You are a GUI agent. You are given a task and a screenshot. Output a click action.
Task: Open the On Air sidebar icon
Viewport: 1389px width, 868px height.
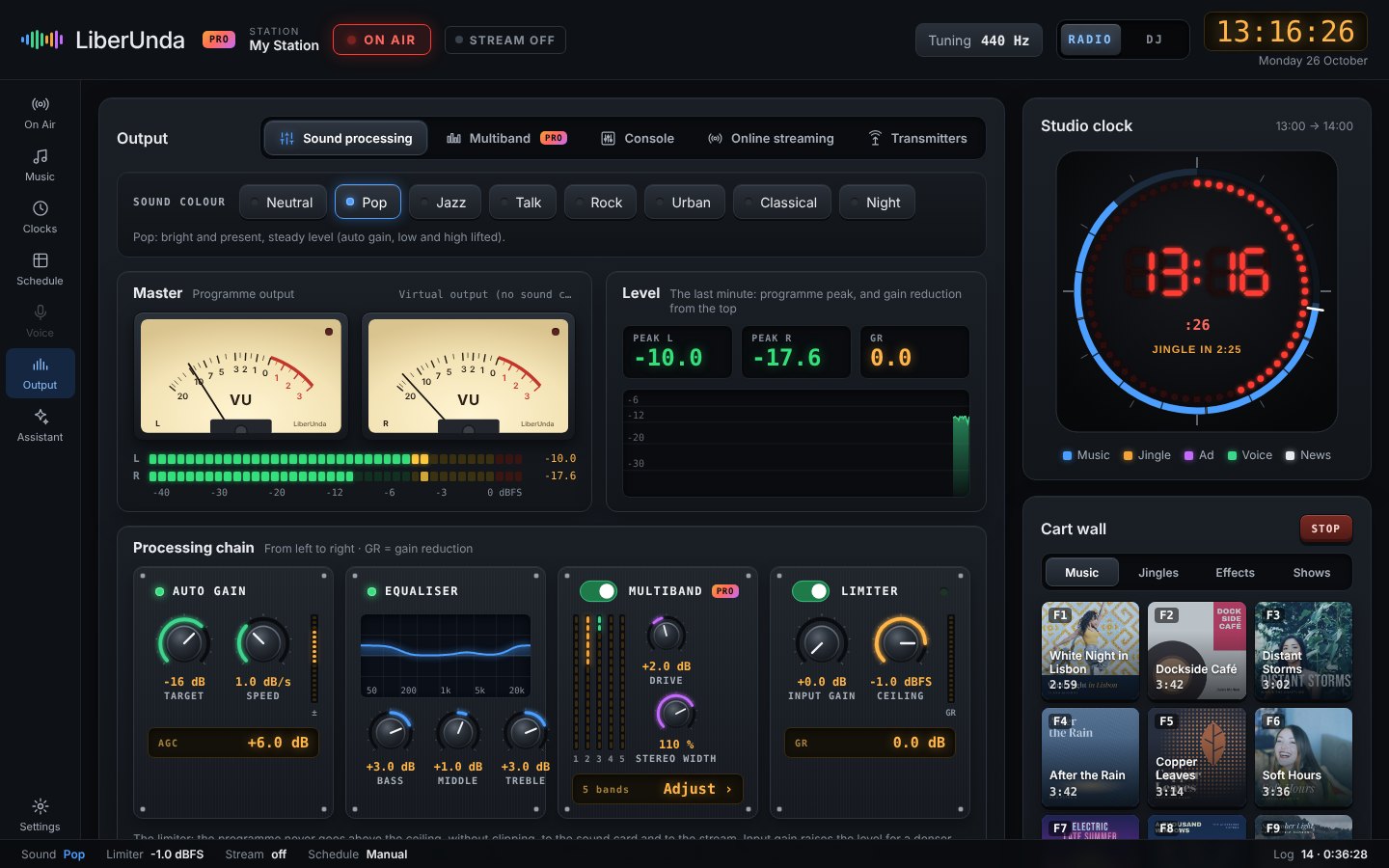(x=40, y=112)
